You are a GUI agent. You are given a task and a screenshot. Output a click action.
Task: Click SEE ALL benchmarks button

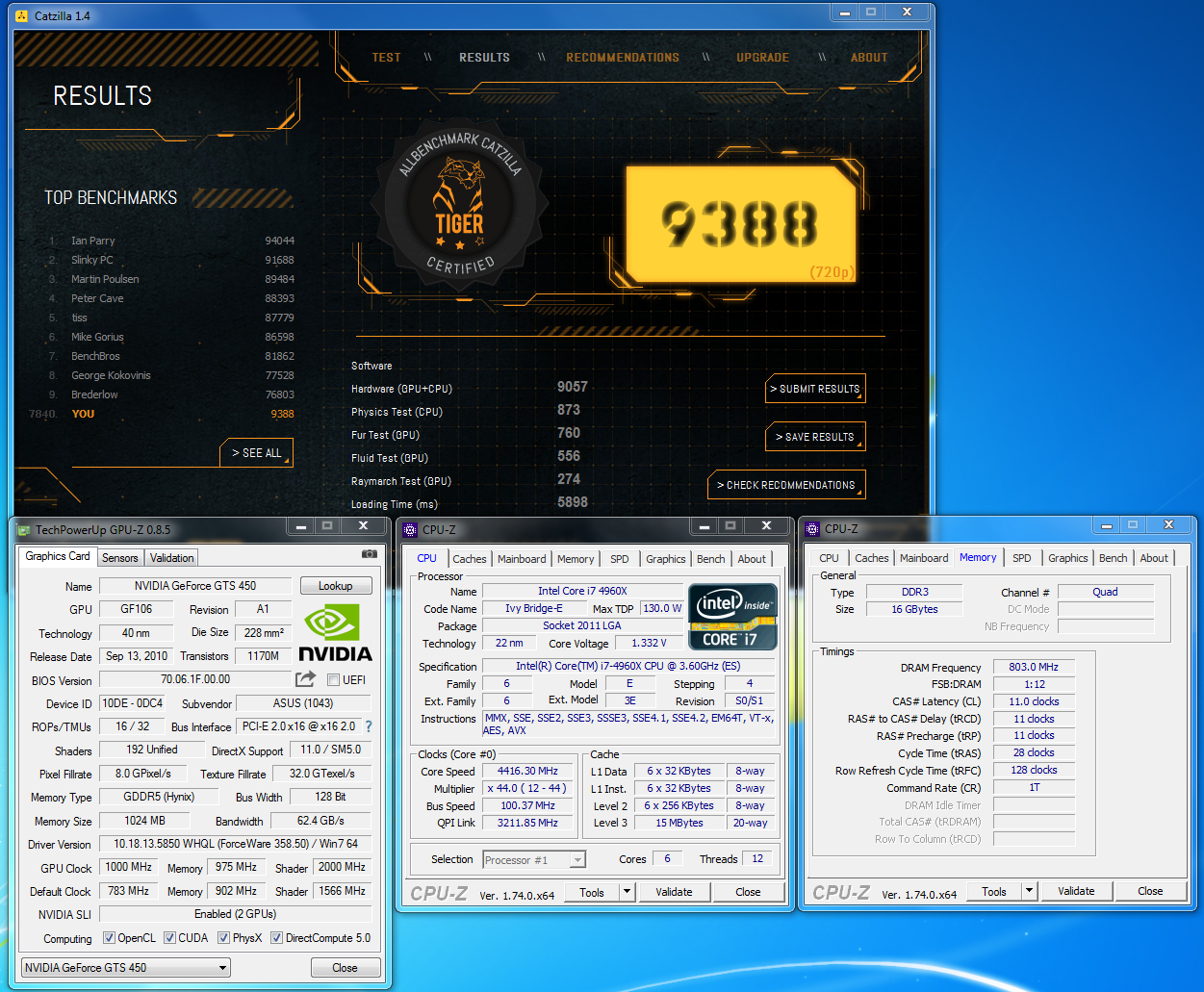tap(256, 452)
